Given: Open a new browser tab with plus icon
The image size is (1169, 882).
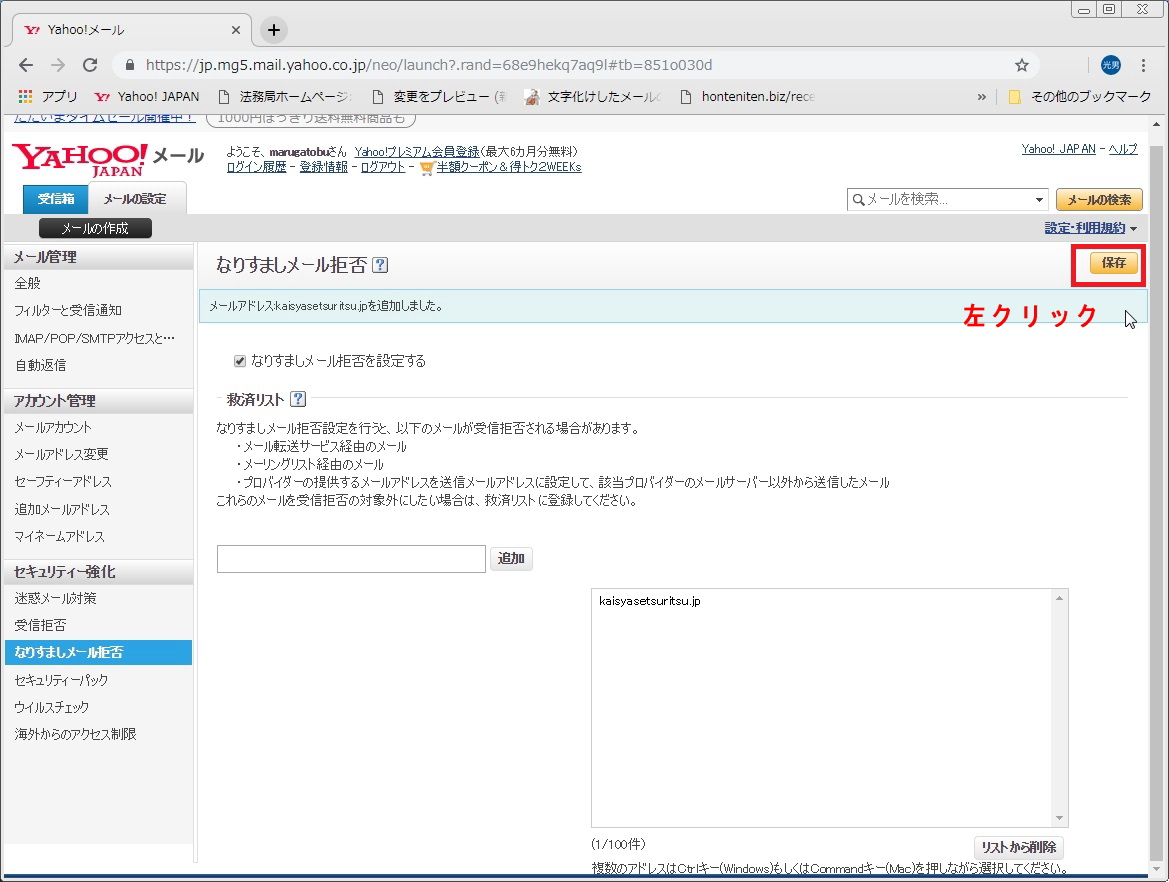Looking at the screenshot, I should (x=274, y=30).
